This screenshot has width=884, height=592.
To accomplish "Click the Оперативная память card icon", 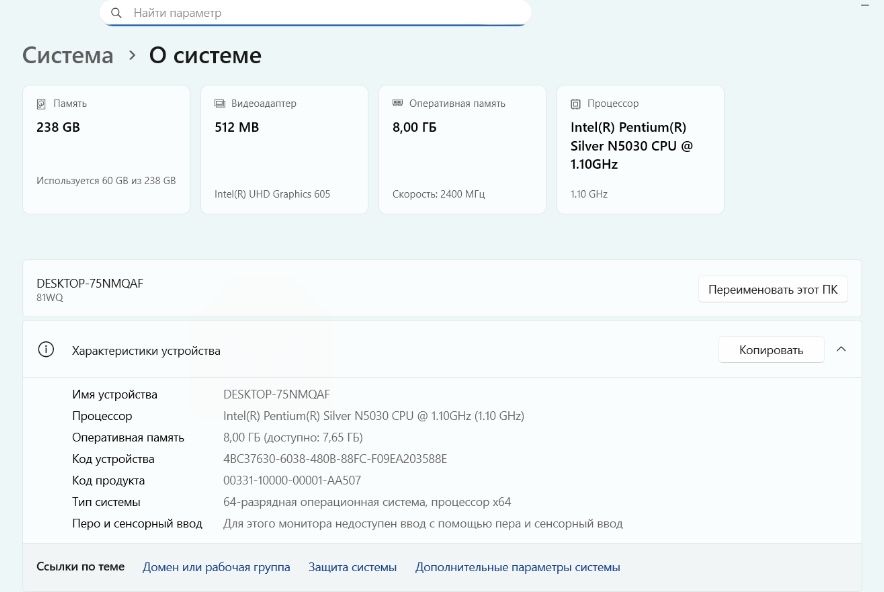I will (x=397, y=103).
